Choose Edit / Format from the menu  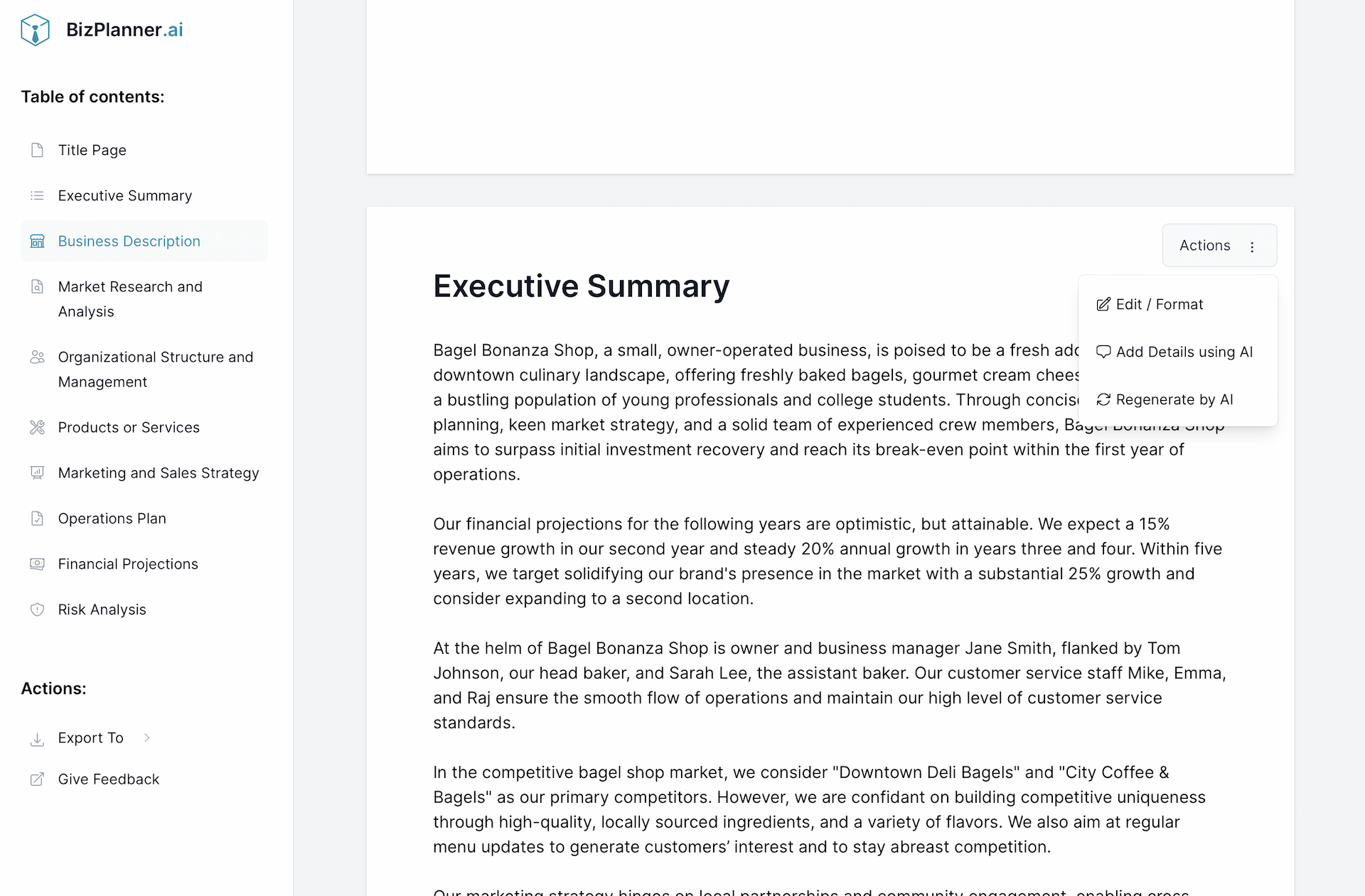(1159, 305)
